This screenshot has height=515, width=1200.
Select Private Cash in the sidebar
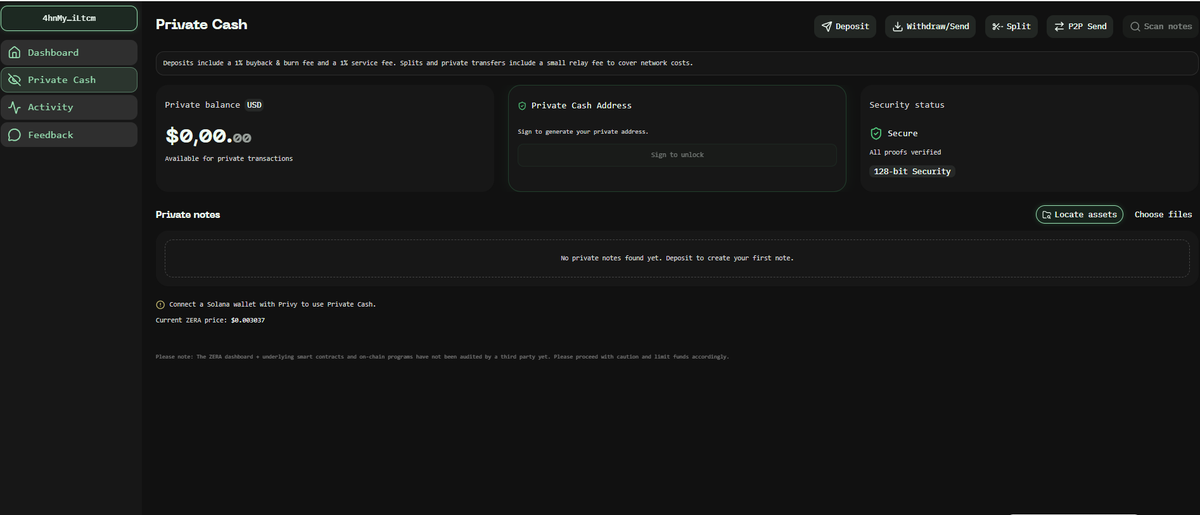pos(69,80)
